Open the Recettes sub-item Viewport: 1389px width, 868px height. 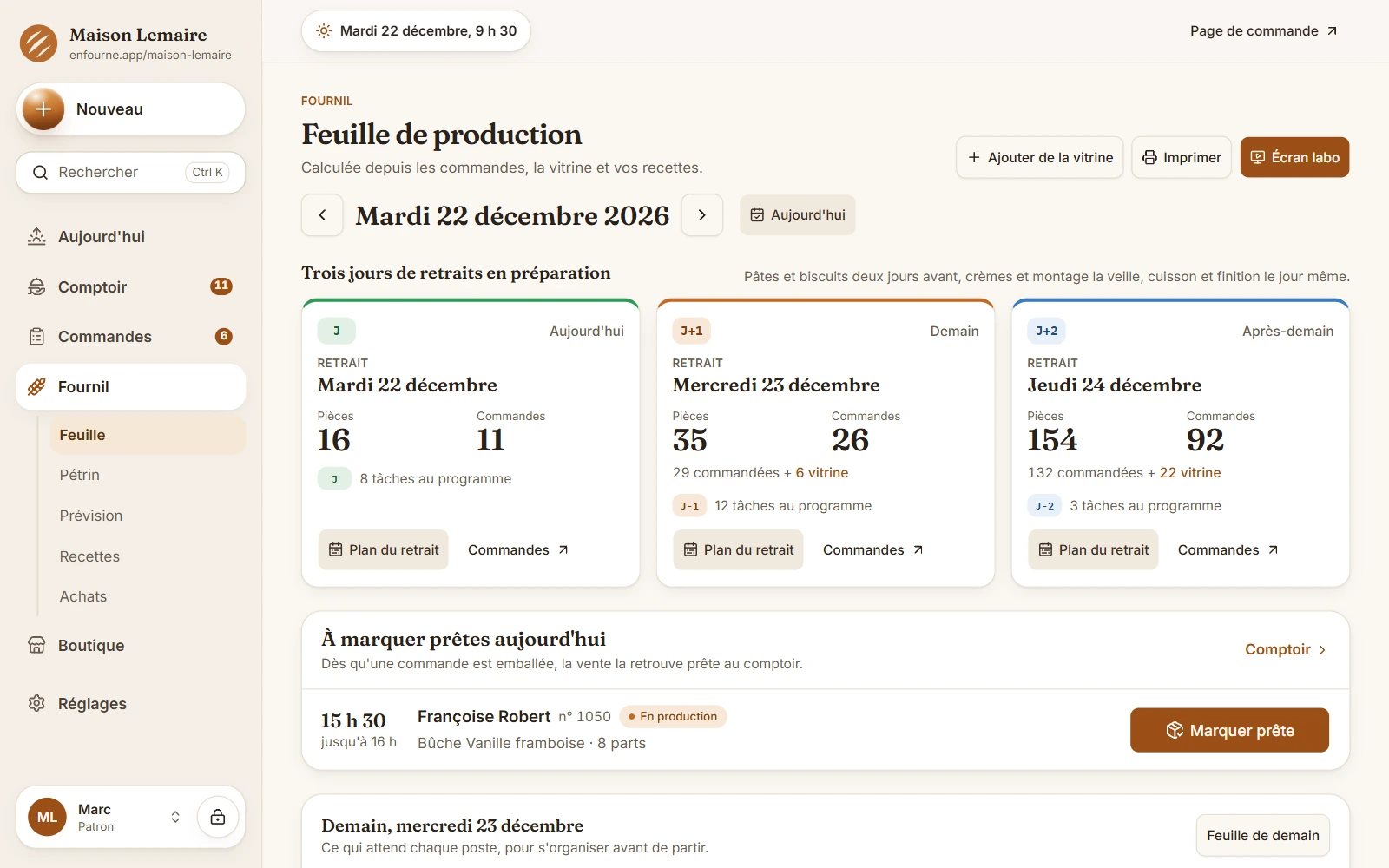pos(148,556)
